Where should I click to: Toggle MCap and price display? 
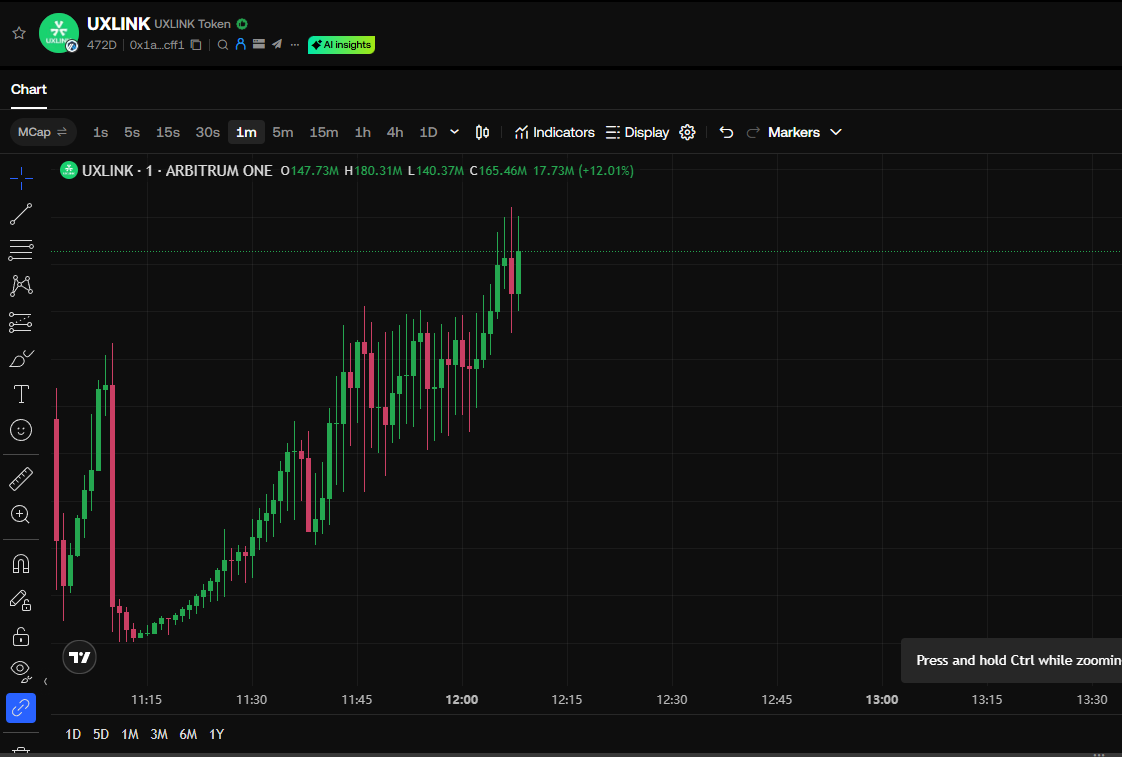coord(43,132)
